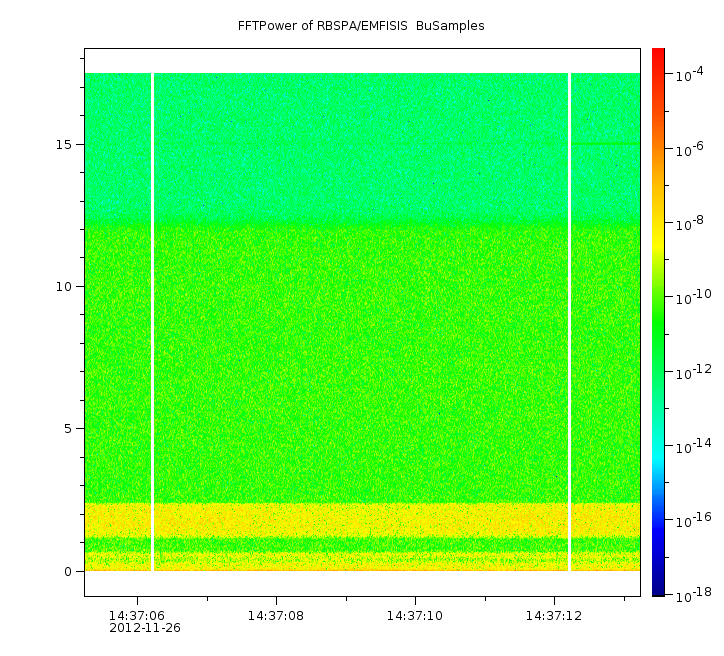Click the red top of the colorbar
Viewport: 724px width, 656px height.
coord(658,54)
